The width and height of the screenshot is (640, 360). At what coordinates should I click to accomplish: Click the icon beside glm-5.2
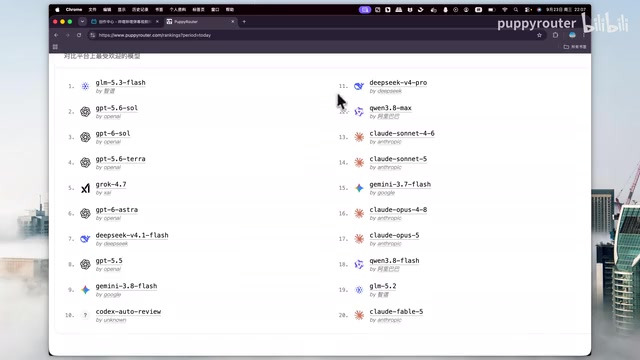[359, 290]
